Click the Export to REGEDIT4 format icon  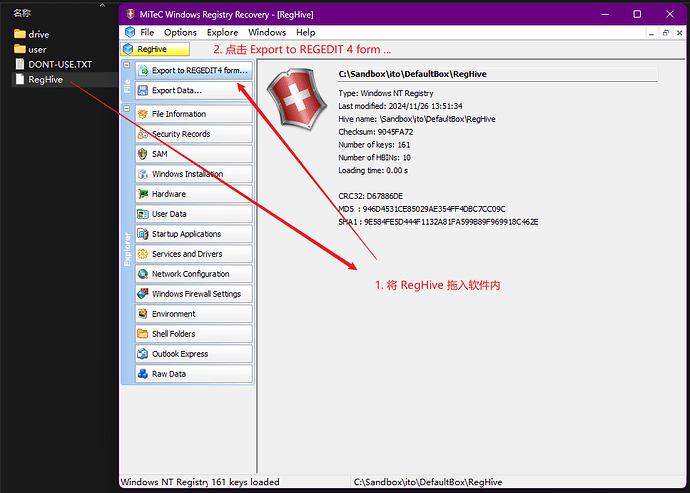[143, 70]
